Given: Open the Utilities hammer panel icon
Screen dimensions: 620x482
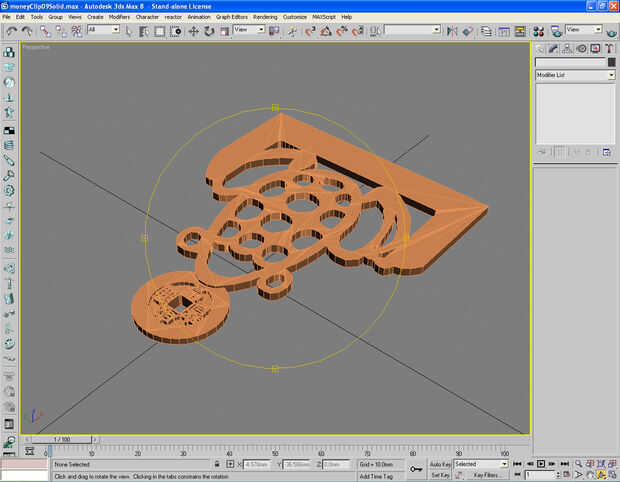Looking at the screenshot, I should 609,48.
